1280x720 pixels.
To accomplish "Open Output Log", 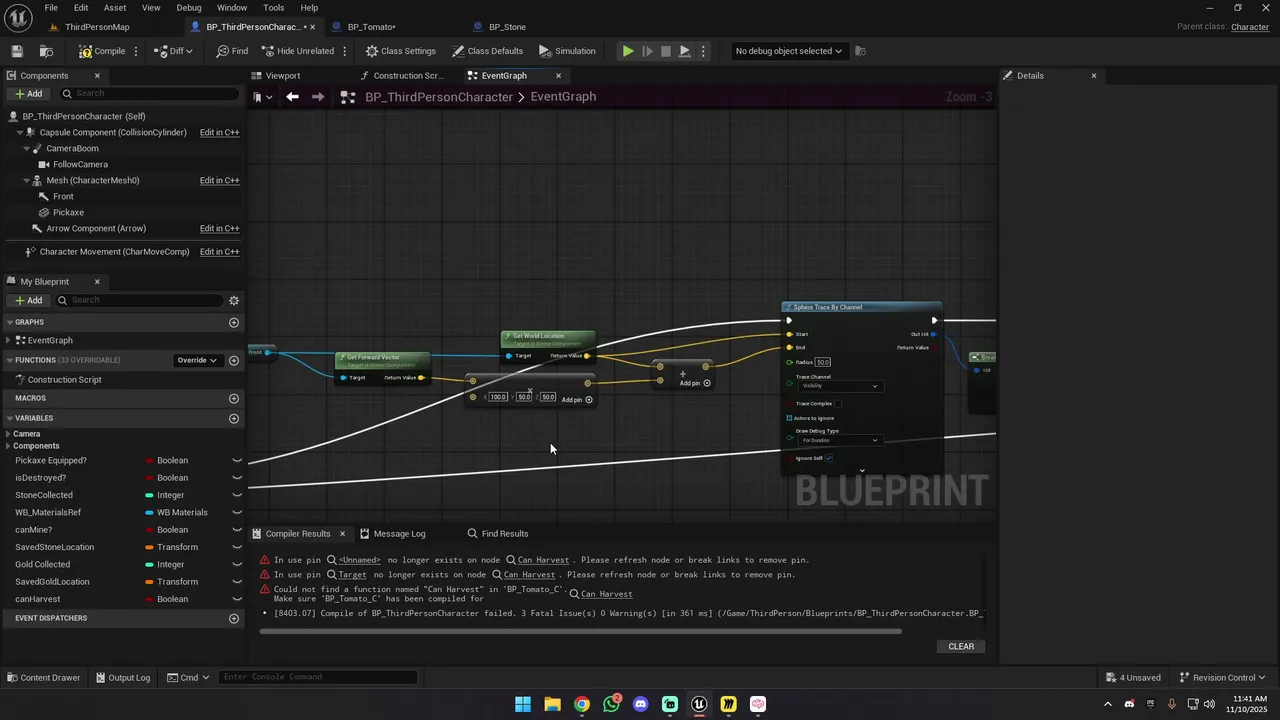I will [123, 677].
